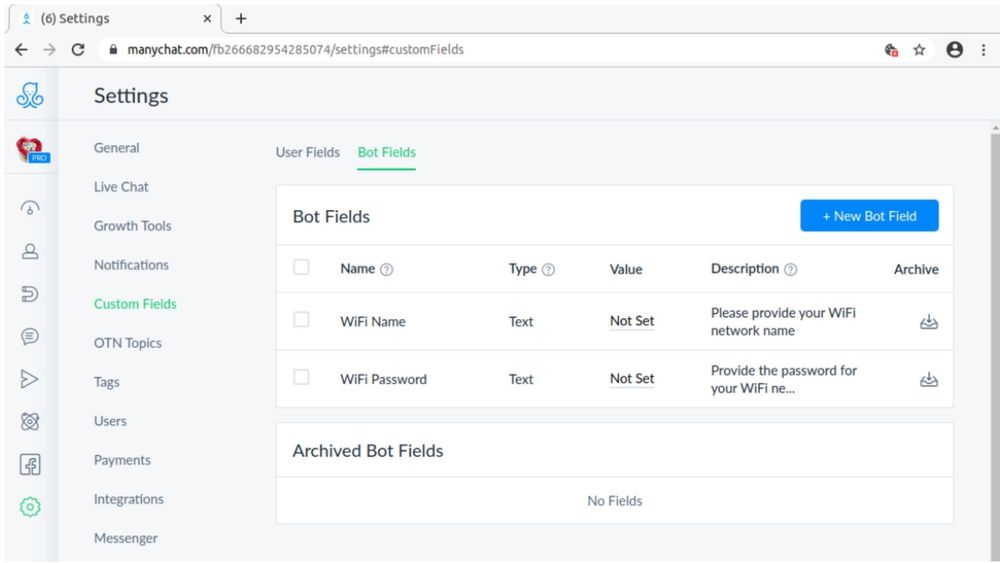
Task: Click the help icon next to Name
Action: [386, 270]
